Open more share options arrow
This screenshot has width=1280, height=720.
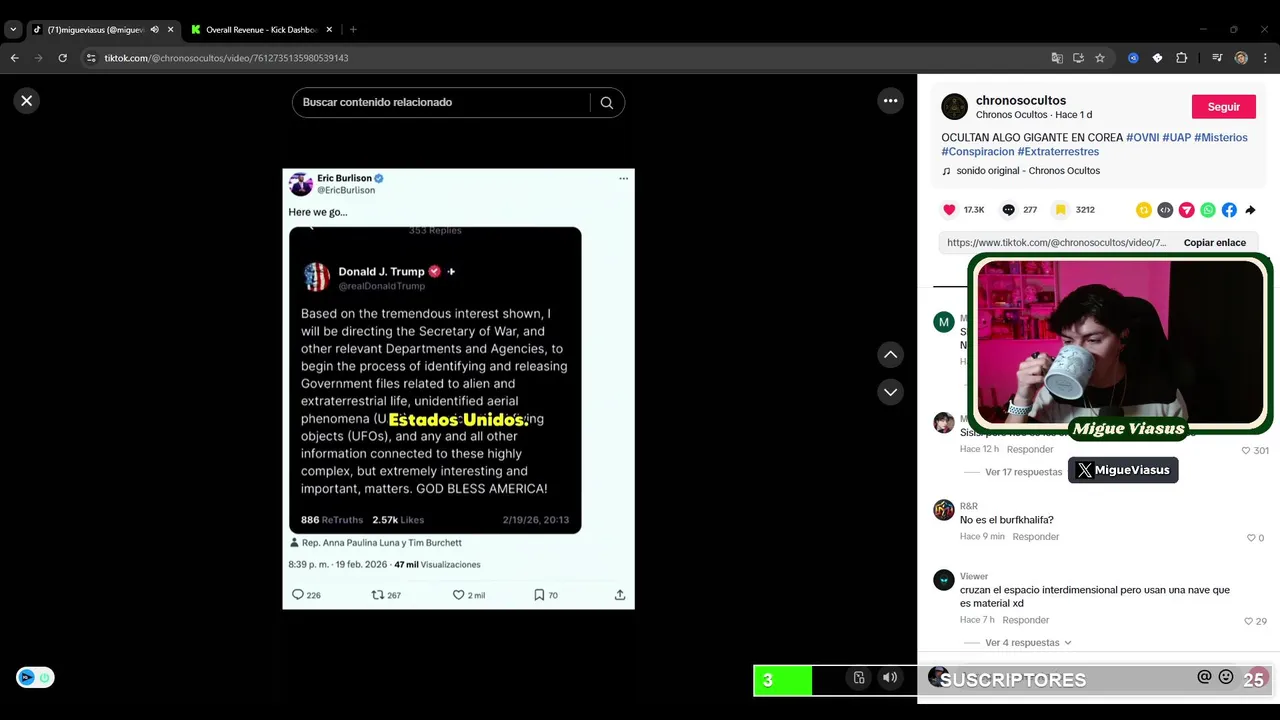coord(1250,210)
